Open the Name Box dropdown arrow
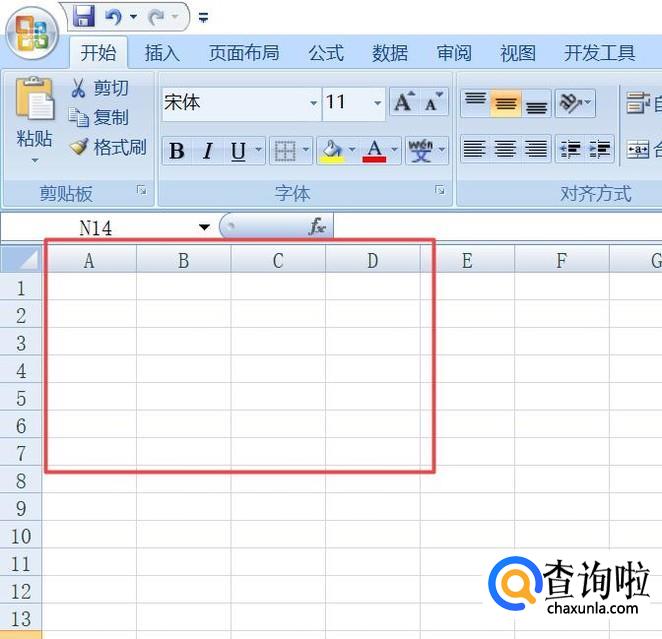Image resolution: width=662 pixels, height=639 pixels. 204,228
